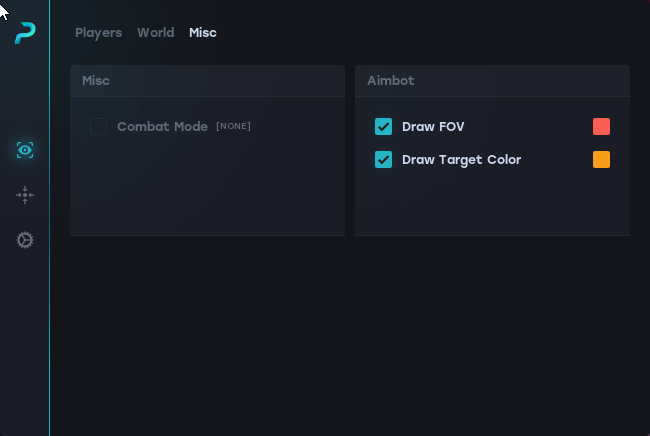Click the Combat Mode label text

tap(162, 127)
